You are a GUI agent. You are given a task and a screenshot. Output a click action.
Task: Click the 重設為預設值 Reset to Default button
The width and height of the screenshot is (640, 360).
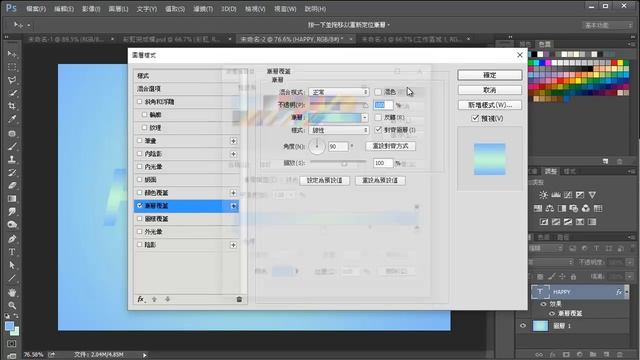380,180
